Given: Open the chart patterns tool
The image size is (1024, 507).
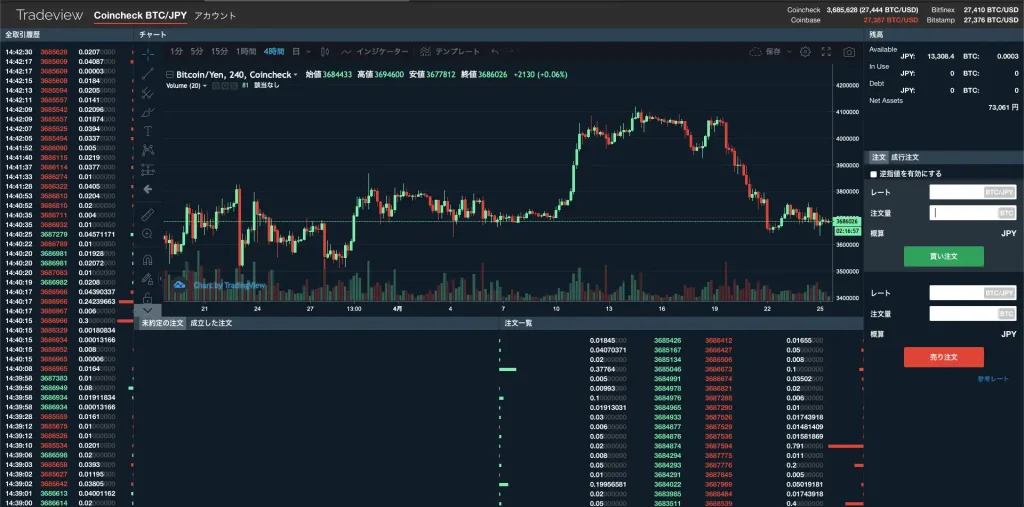Looking at the screenshot, I should coord(148,150).
